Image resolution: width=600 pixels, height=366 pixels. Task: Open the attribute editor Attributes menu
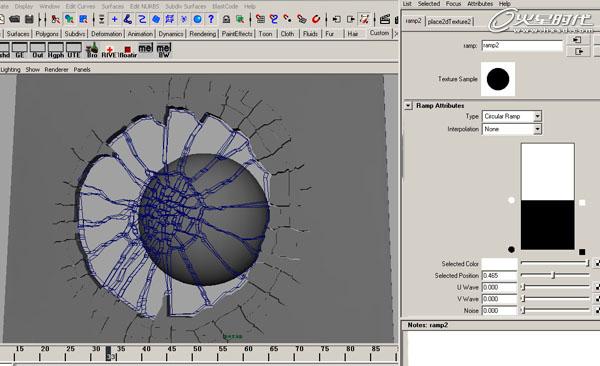click(x=480, y=4)
